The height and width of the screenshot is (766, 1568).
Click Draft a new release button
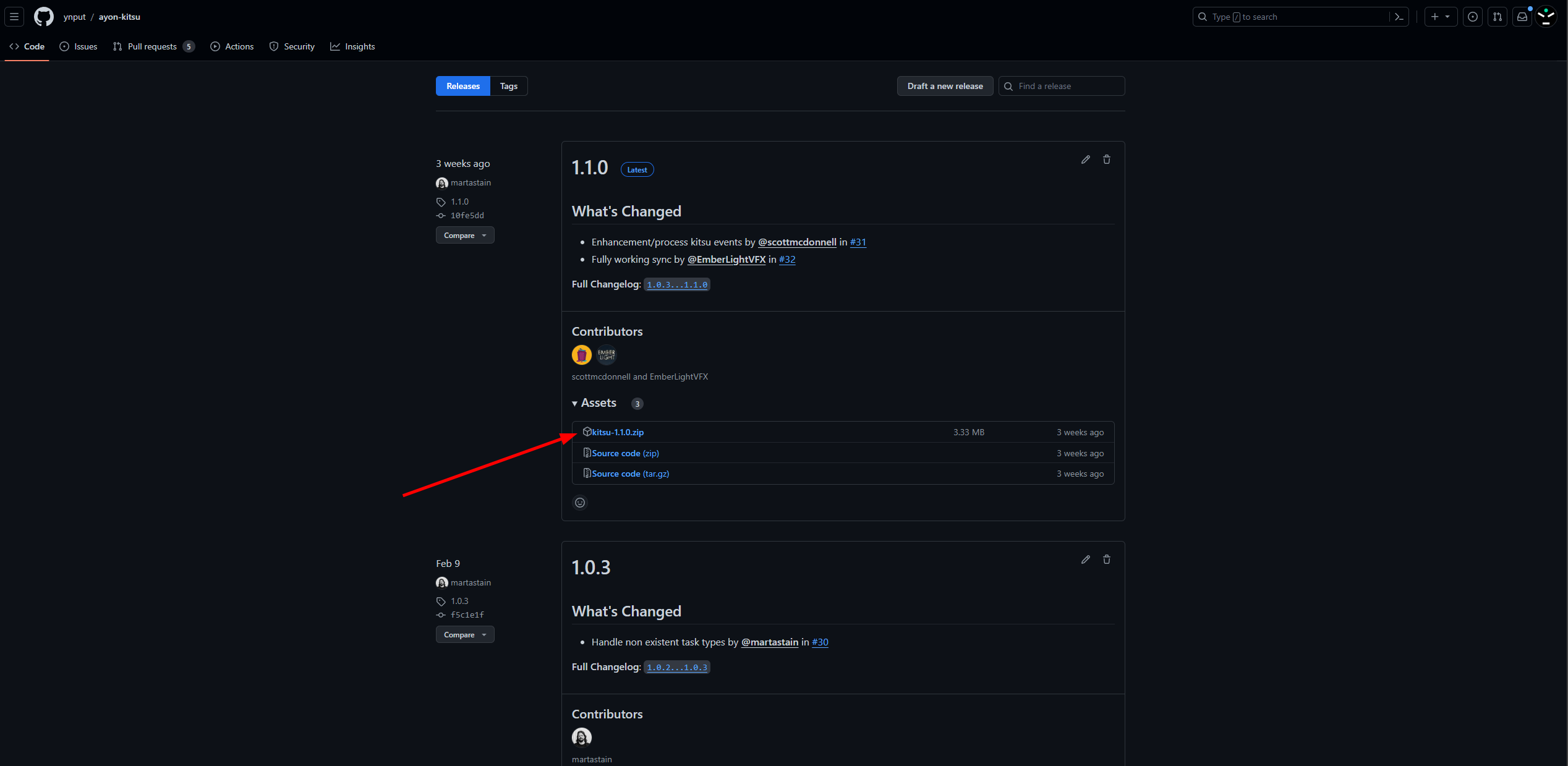tap(944, 86)
